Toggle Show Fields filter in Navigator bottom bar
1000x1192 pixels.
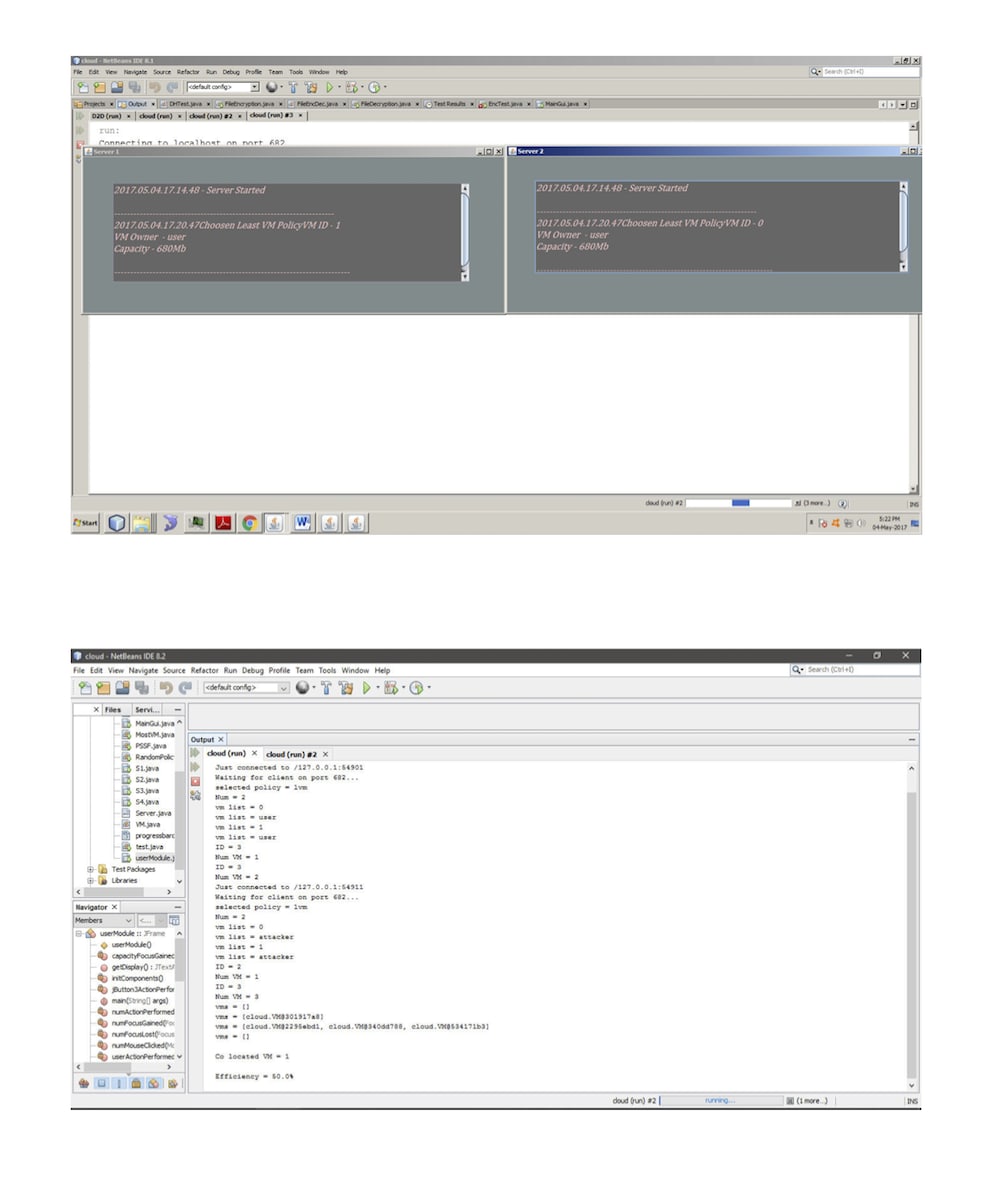click(101, 1083)
